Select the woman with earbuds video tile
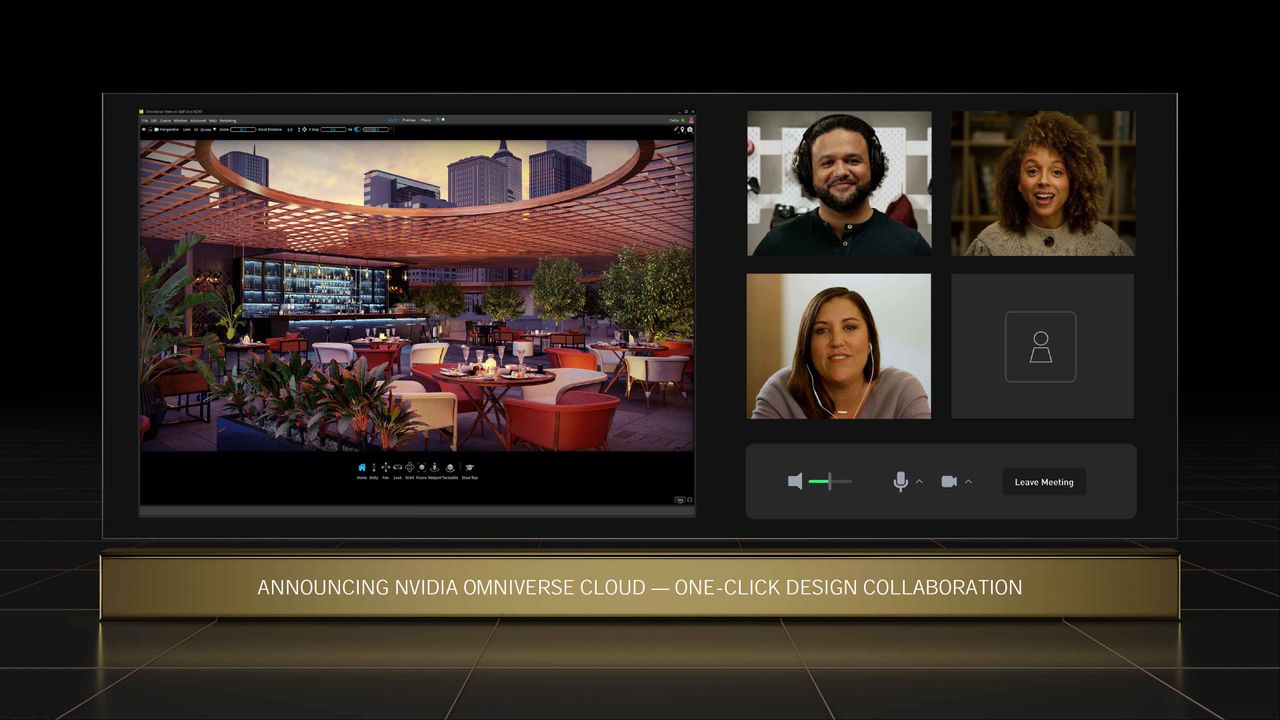Image resolution: width=1280 pixels, height=720 pixels. coord(839,346)
